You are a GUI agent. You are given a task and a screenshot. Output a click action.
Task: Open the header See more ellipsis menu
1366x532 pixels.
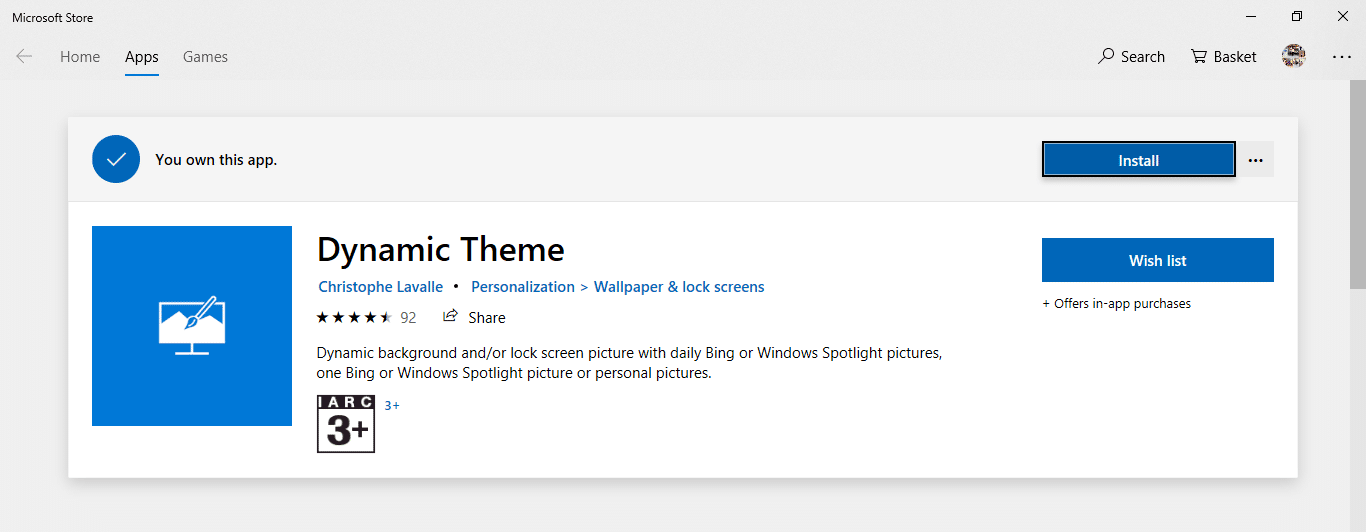click(x=1342, y=57)
